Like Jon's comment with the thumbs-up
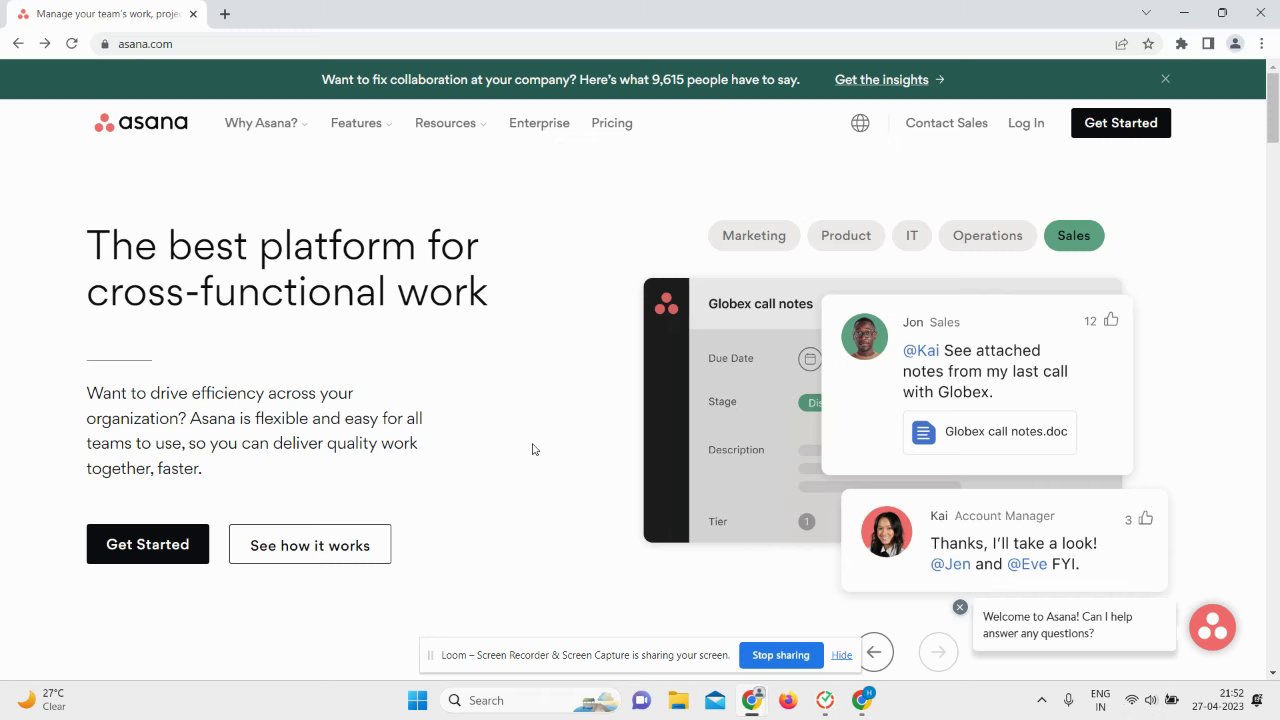This screenshot has height=720, width=1280. coord(1111,320)
